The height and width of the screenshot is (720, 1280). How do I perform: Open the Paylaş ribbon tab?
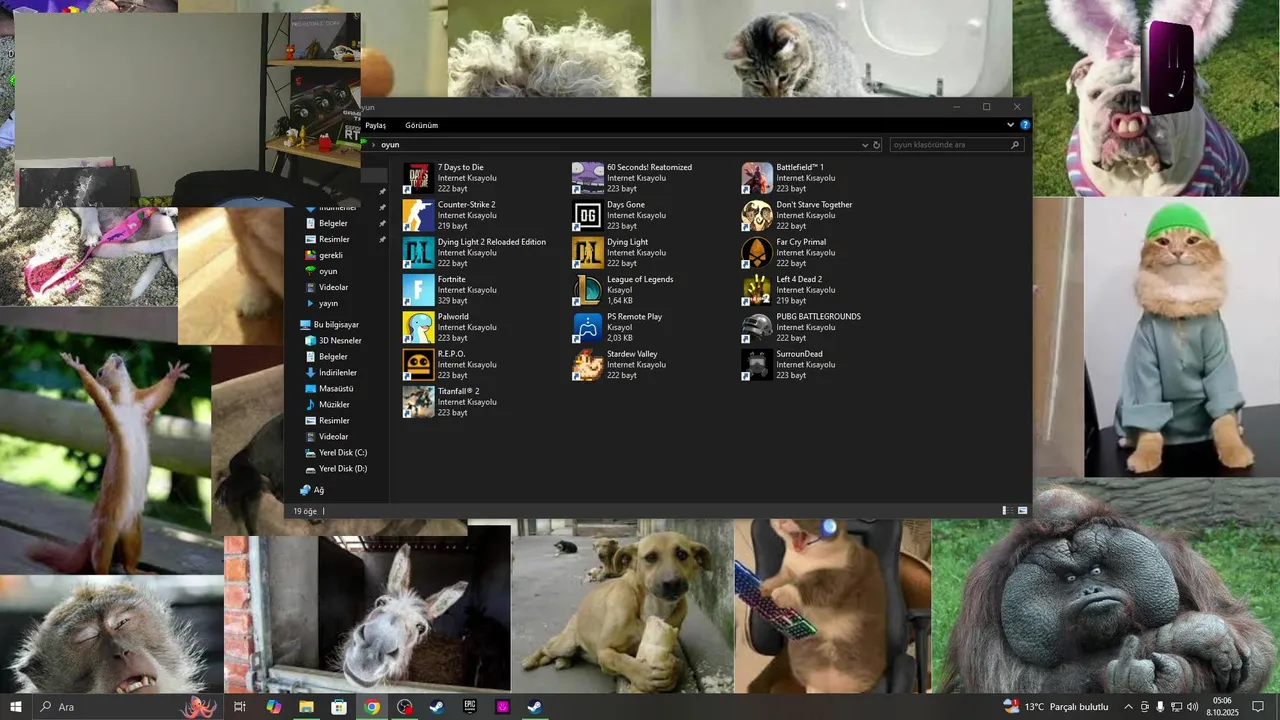pyautogui.click(x=375, y=125)
